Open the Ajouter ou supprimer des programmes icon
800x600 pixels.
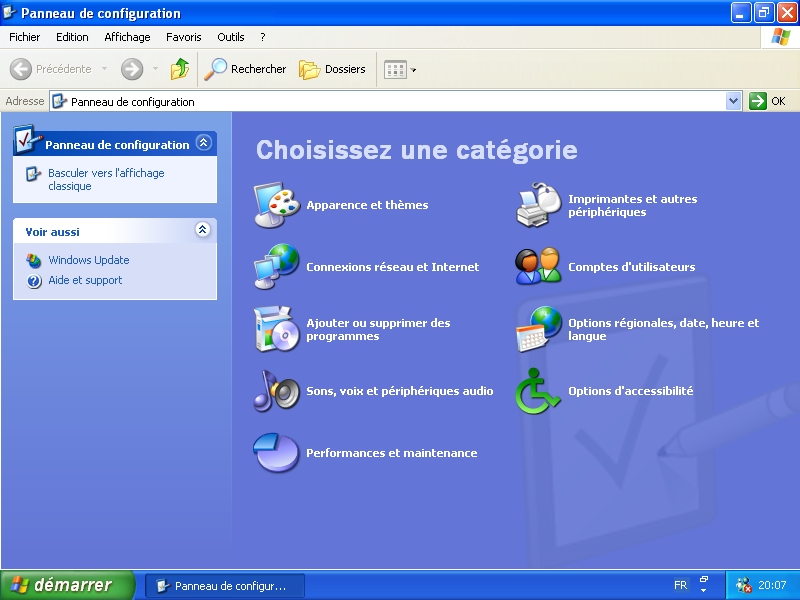coord(277,329)
